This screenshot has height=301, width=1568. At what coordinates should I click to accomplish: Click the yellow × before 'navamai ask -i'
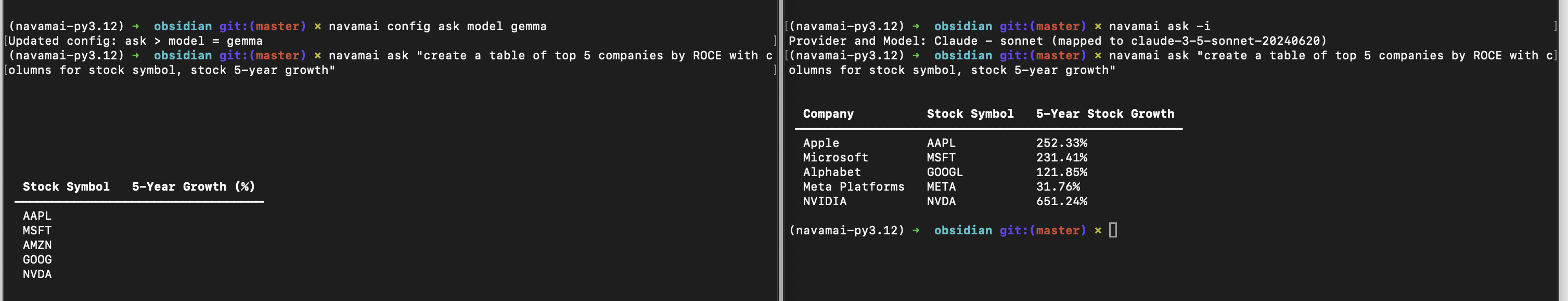1098,26
